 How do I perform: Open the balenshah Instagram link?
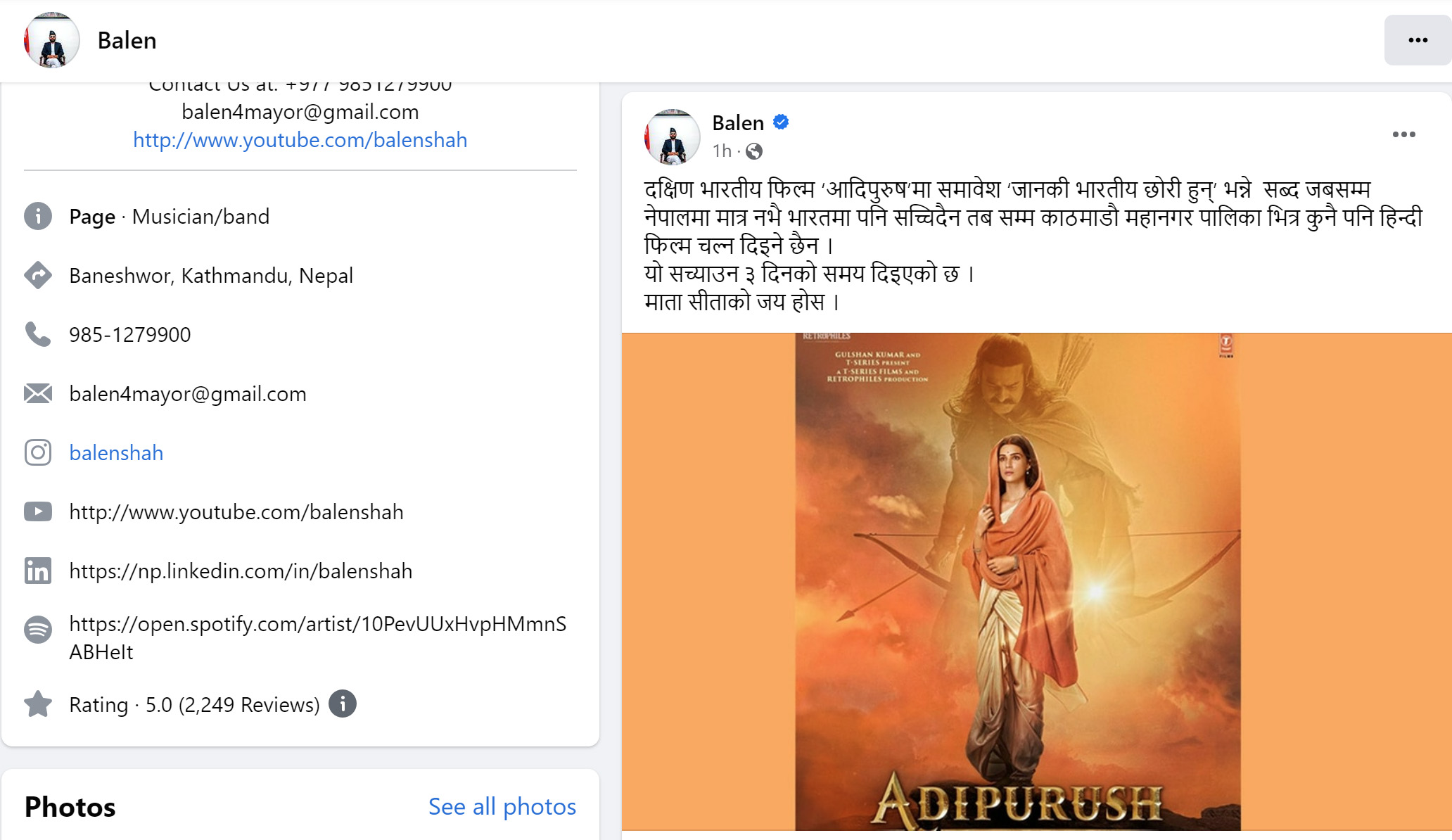click(116, 452)
